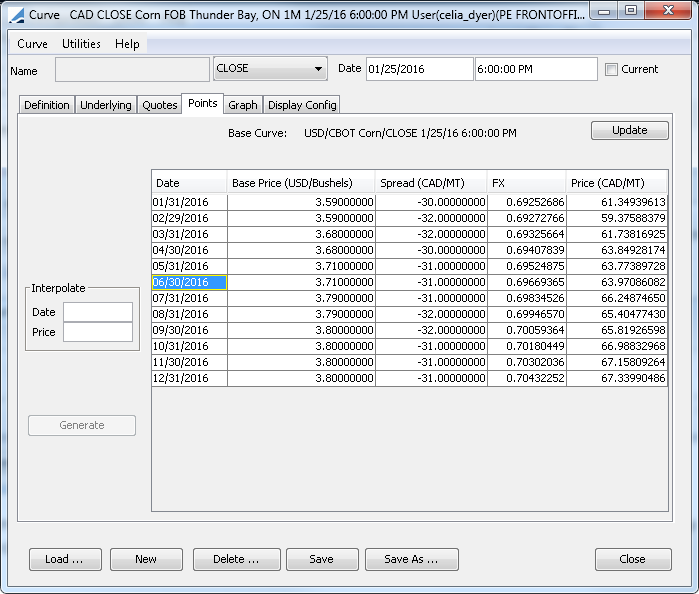Click the Save button

(x=322, y=559)
